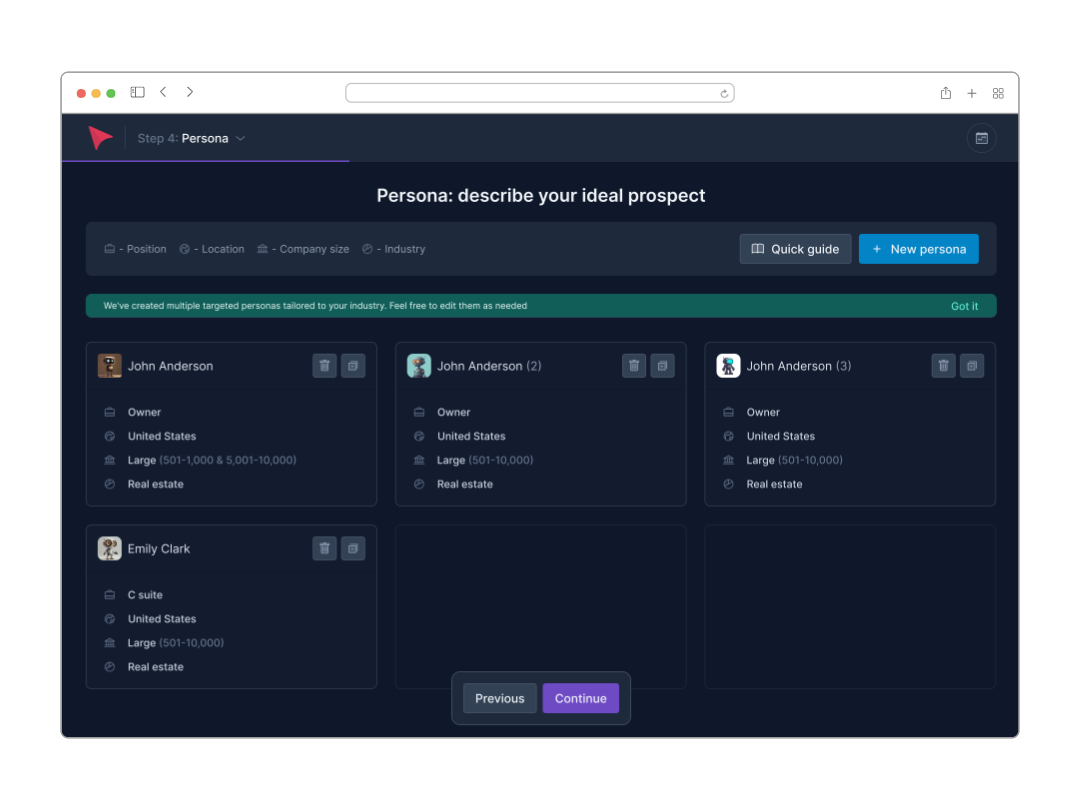Click the Continue button

tap(580, 698)
